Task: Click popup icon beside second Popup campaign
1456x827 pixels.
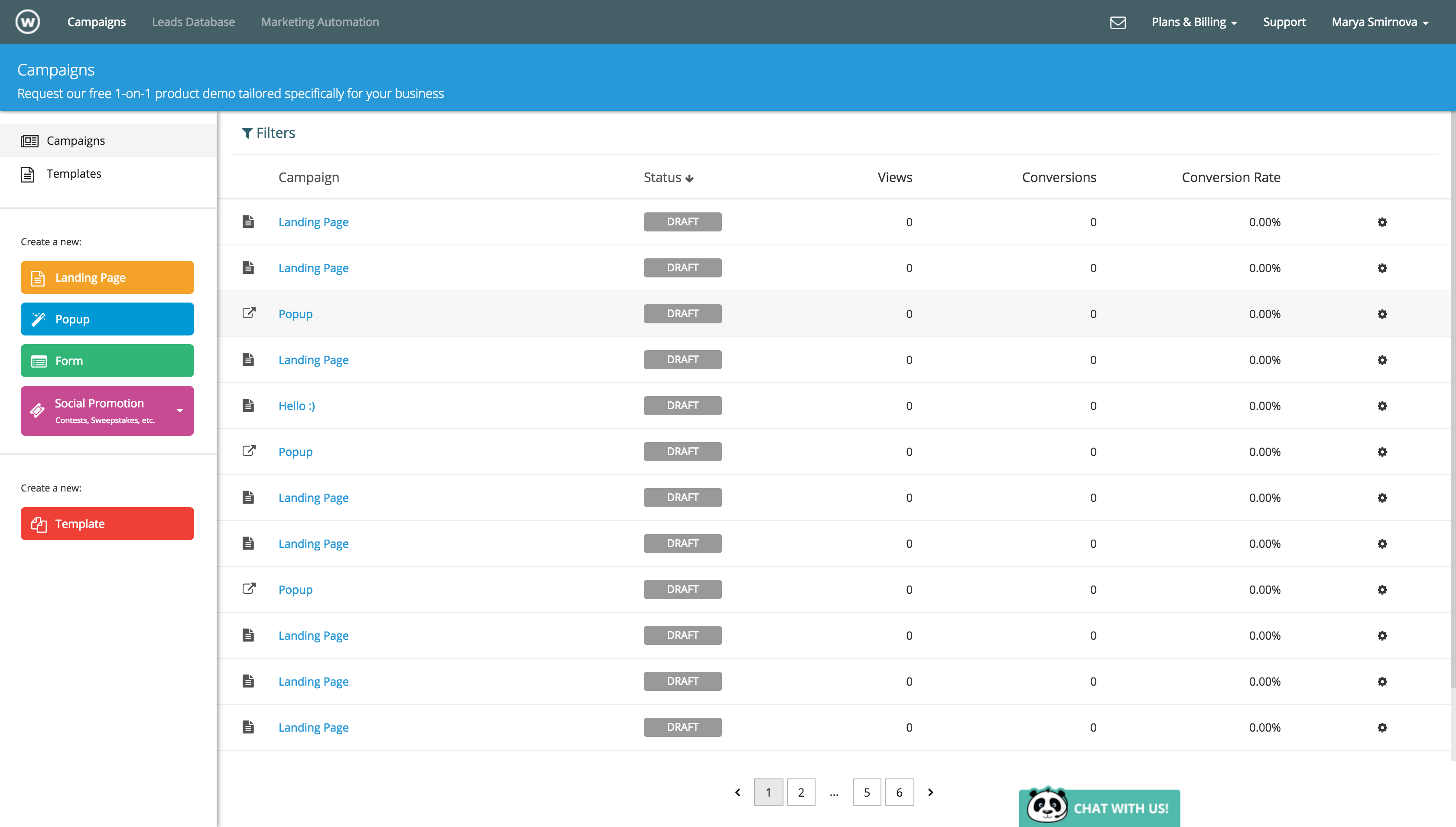Action: pyautogui.click(x=249, y=451)
